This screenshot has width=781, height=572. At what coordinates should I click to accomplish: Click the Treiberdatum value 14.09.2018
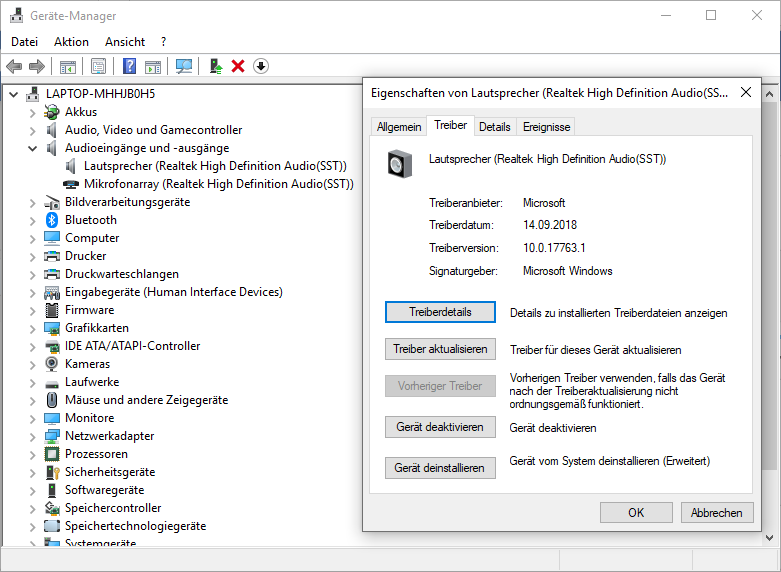coord(550,225)
